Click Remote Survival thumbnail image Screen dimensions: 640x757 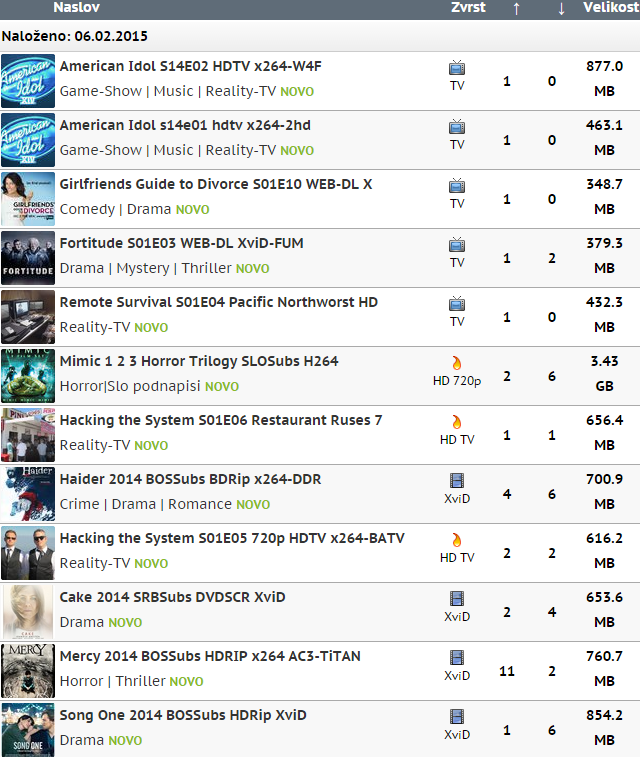[28, 317]
